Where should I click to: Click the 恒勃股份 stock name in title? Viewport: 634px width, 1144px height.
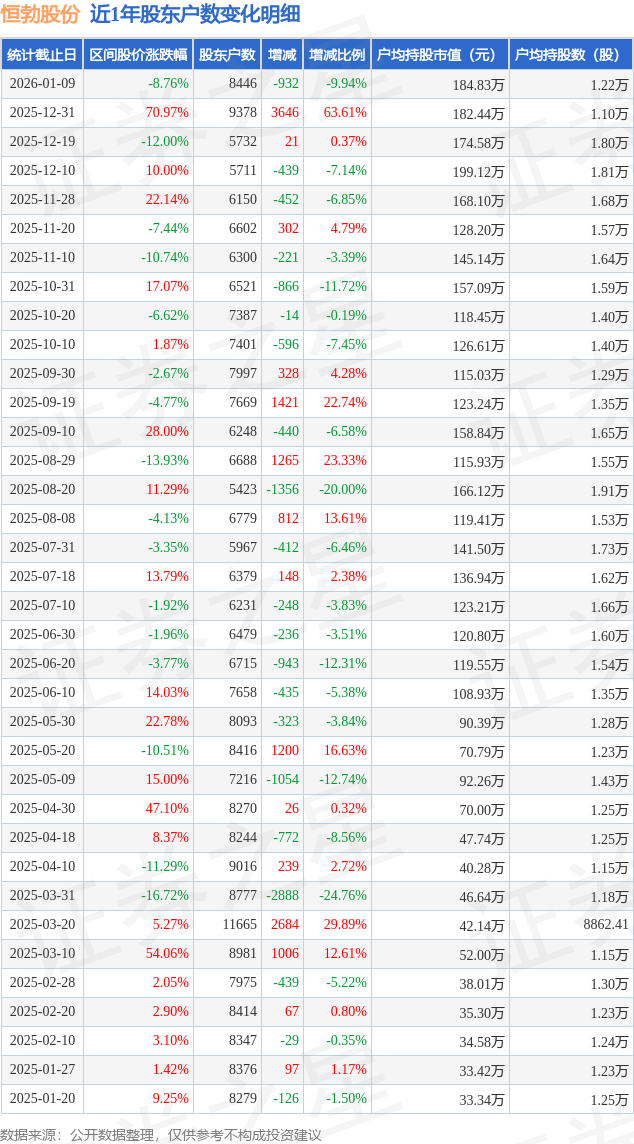tap(40, 14)
